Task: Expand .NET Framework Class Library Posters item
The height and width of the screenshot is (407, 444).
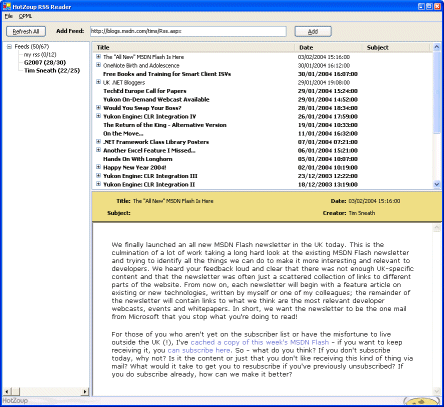Action: click(98, 141)
